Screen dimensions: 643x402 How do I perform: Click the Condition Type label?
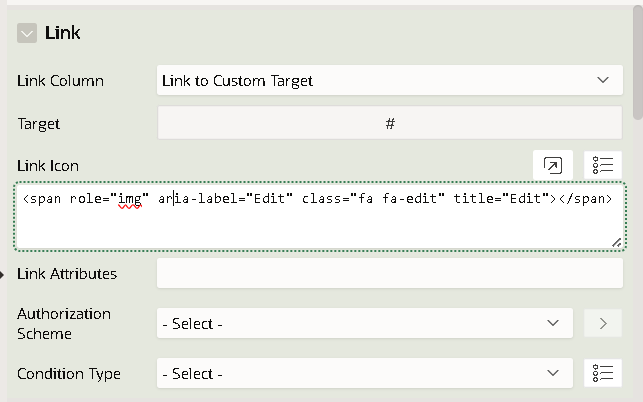coord(69,374)
